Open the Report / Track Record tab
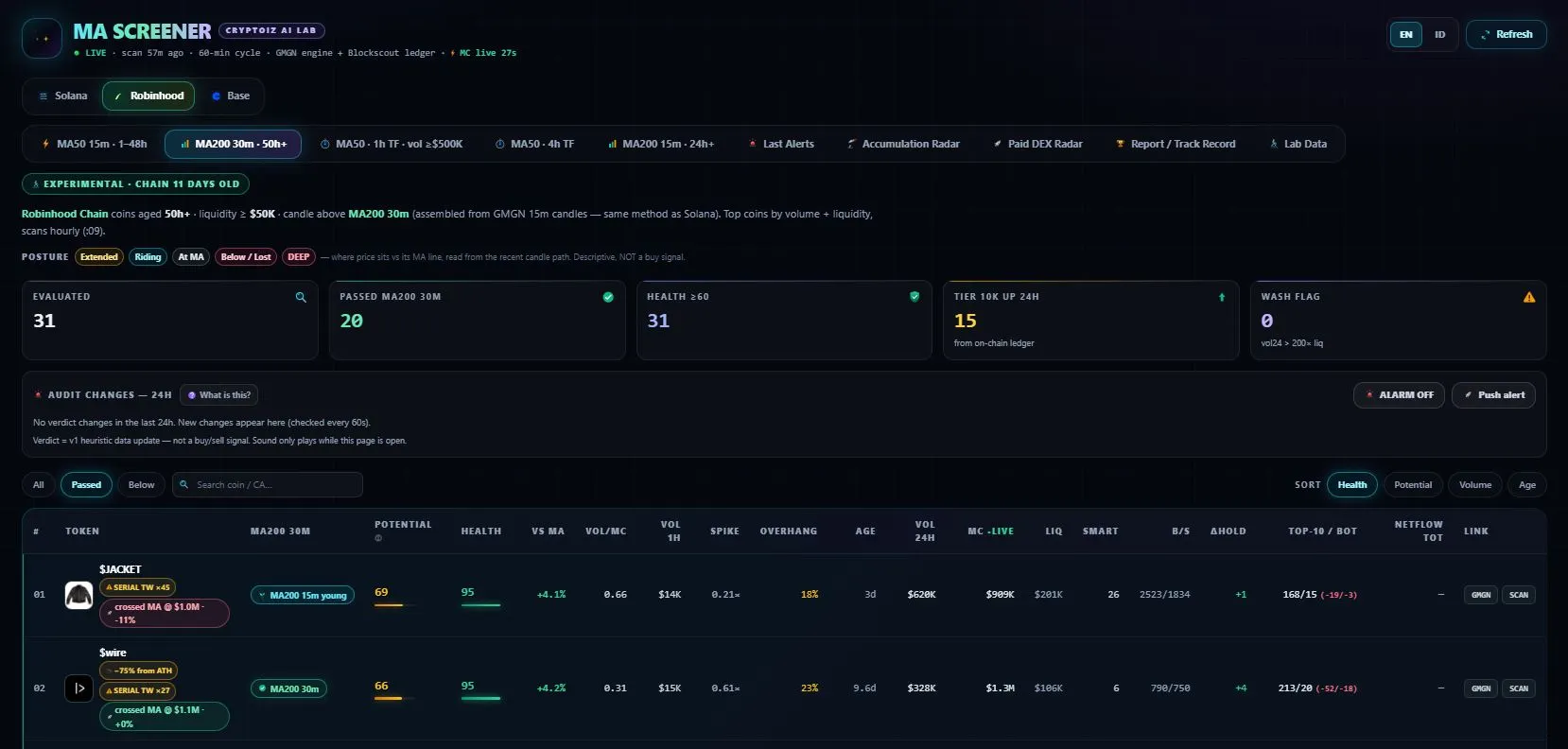 (1176, 144)
